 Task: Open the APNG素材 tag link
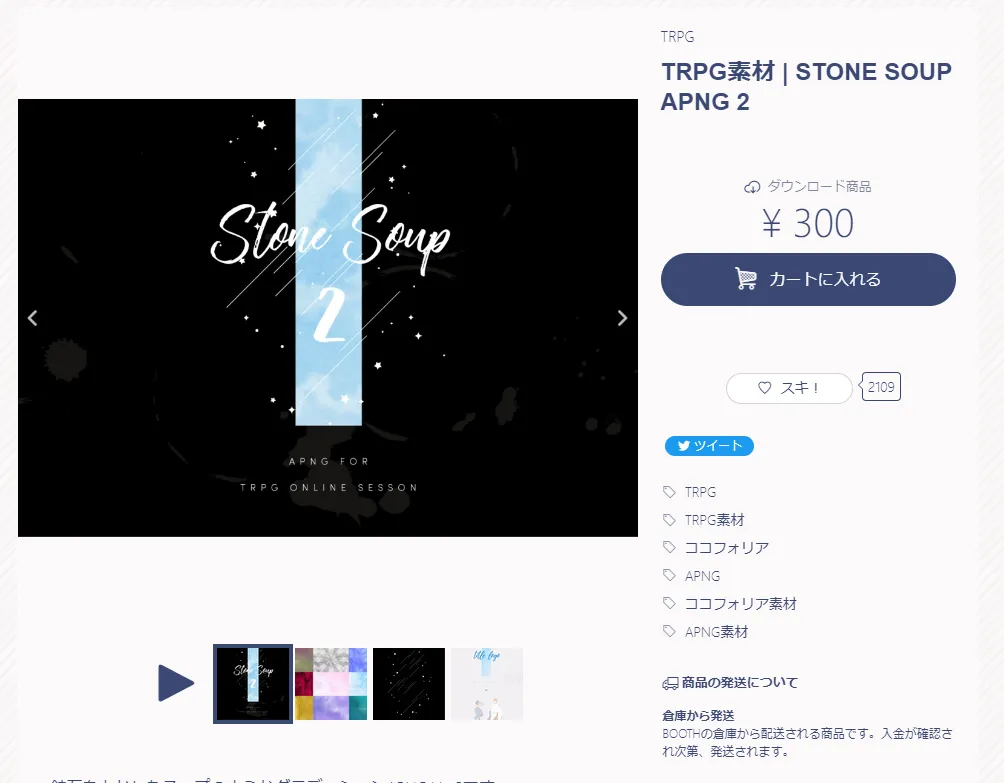pyautogui.click(x=717, y=632)
